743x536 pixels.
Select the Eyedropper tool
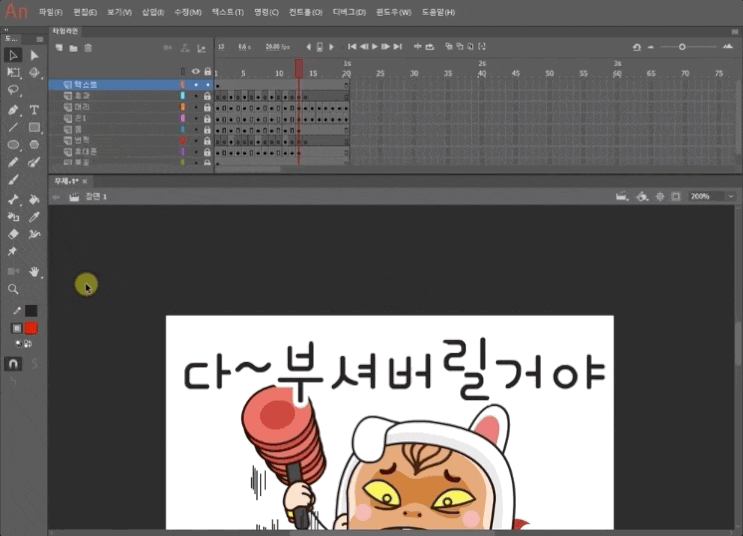coord(34,217)
